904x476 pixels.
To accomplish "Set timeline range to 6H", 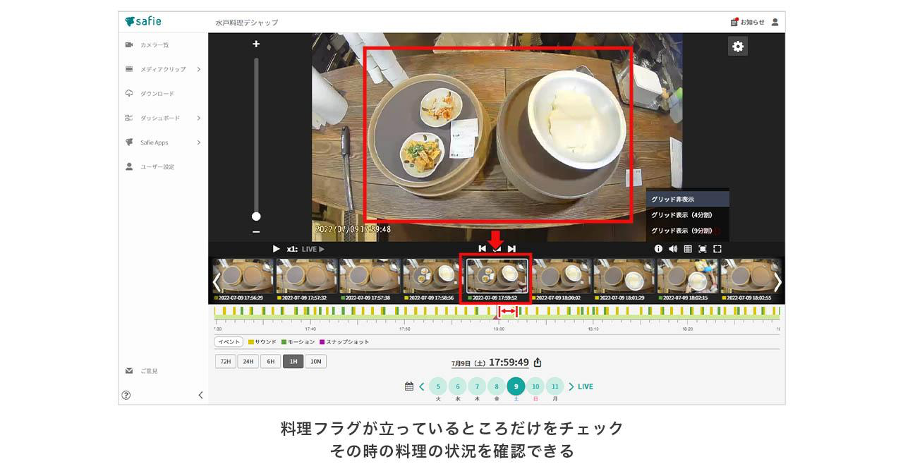I will (x=270, y=361).
